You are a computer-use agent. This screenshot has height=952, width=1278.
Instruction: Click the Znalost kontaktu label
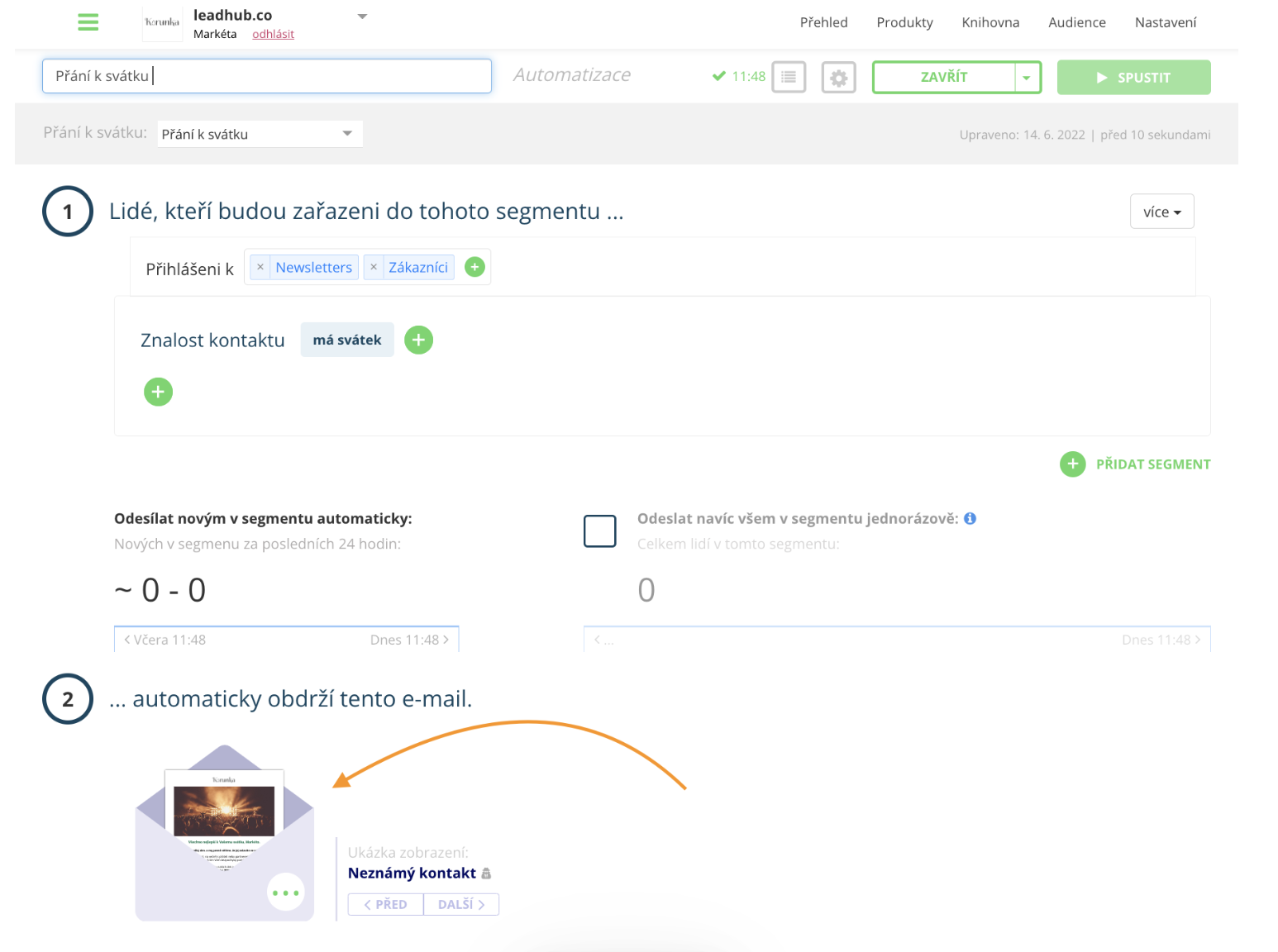[x=212, y=340]
